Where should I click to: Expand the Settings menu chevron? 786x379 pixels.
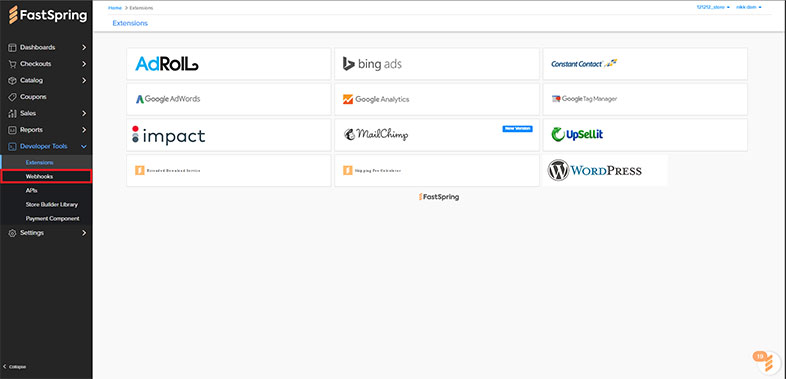click(84, 233)
